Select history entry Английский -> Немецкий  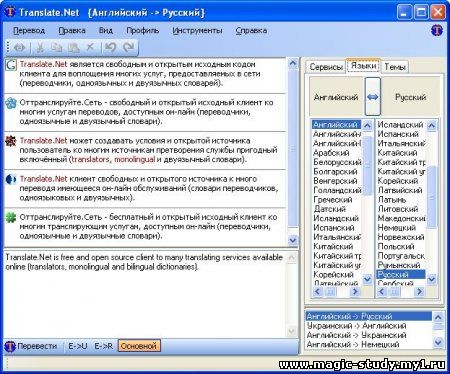(x=369, y=345)
